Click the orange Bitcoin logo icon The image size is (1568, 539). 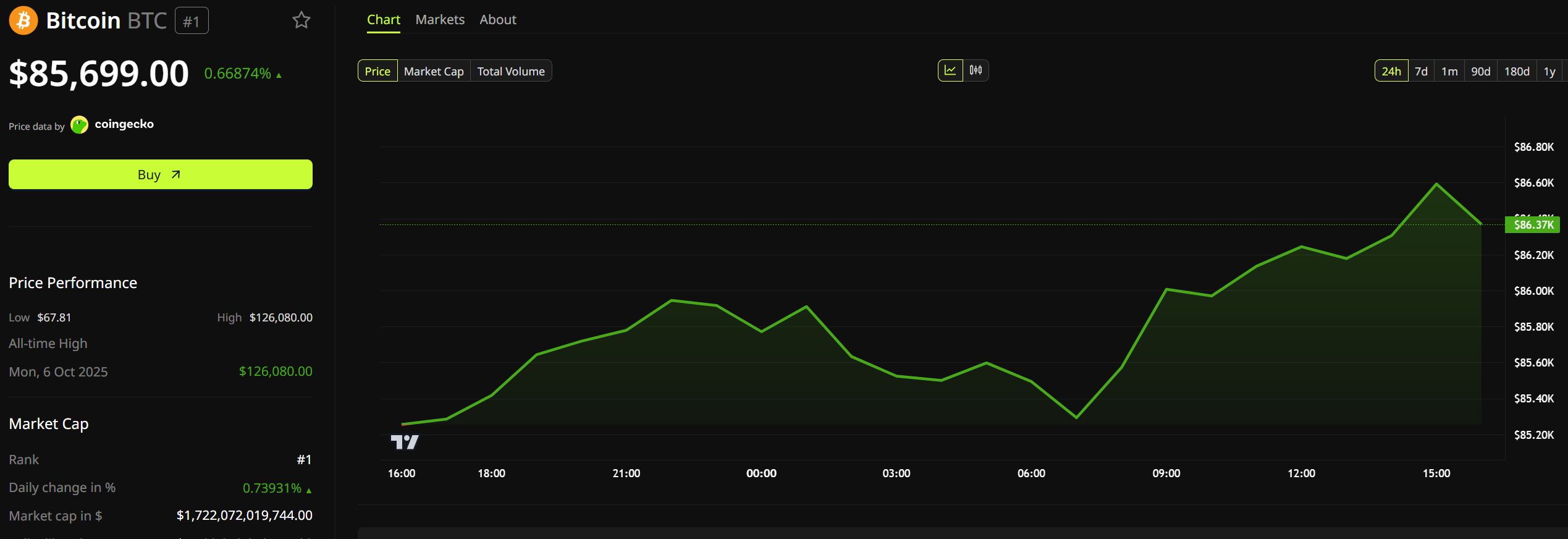[x=23, y=20]
